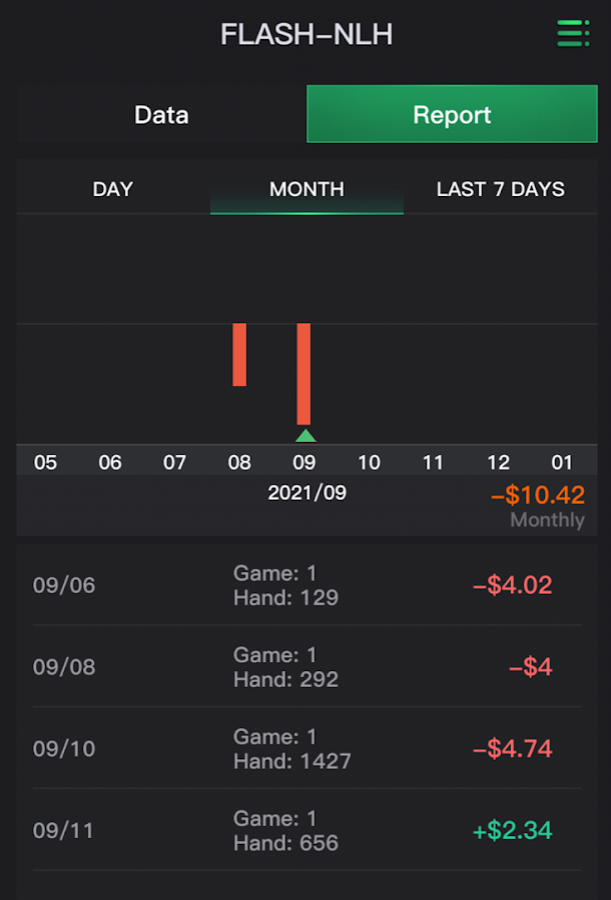Choose month 10 on the axis
611x900 pixels.
click(369, 462)
